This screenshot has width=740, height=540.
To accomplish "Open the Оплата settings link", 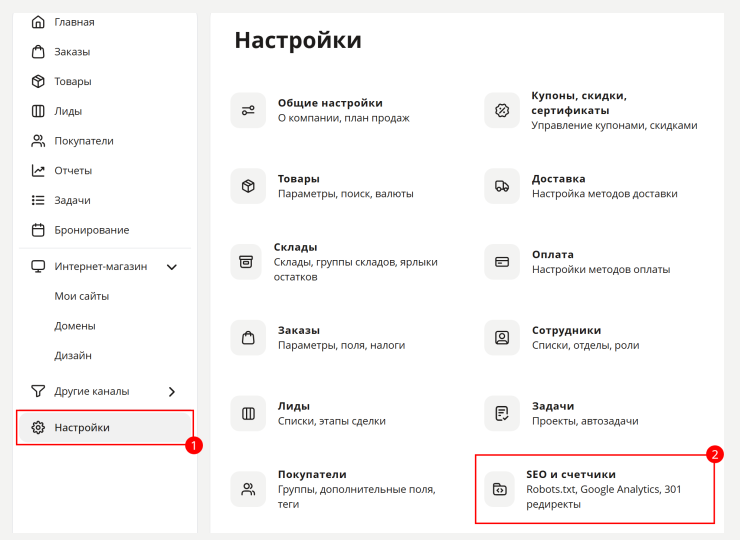I will point(553,254).
